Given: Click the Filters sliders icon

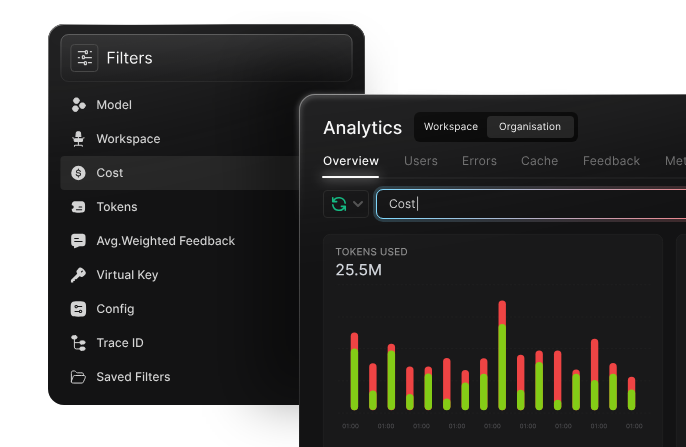Looking at the screenshot, I should pyautogui.click(x=84, y=58).
